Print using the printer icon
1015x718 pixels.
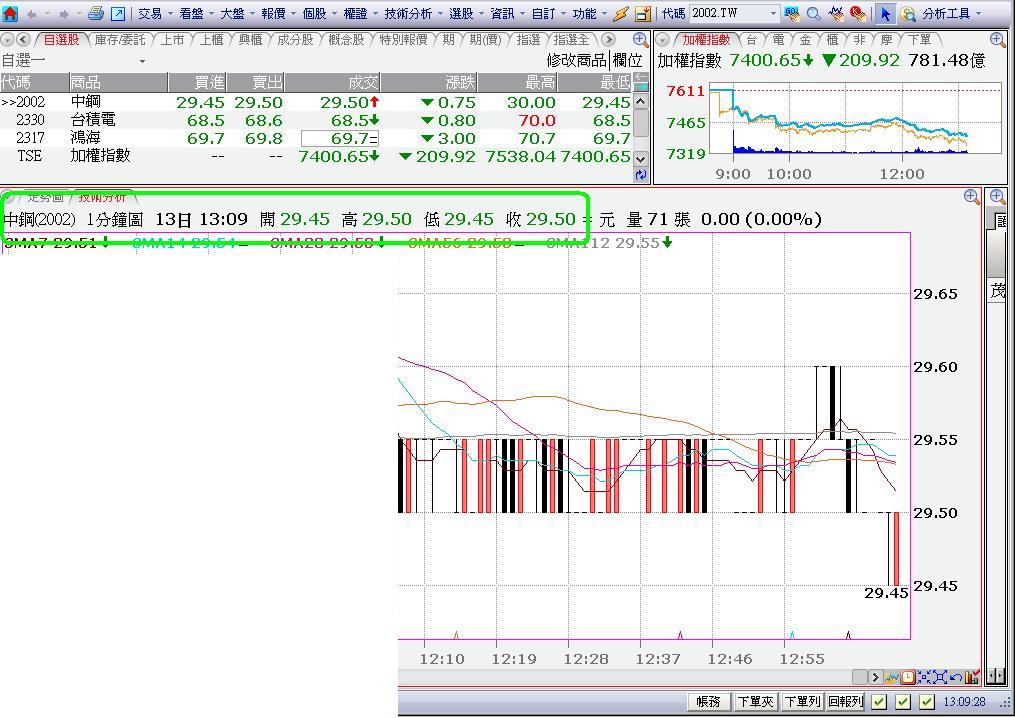click(x=96, y=13)
